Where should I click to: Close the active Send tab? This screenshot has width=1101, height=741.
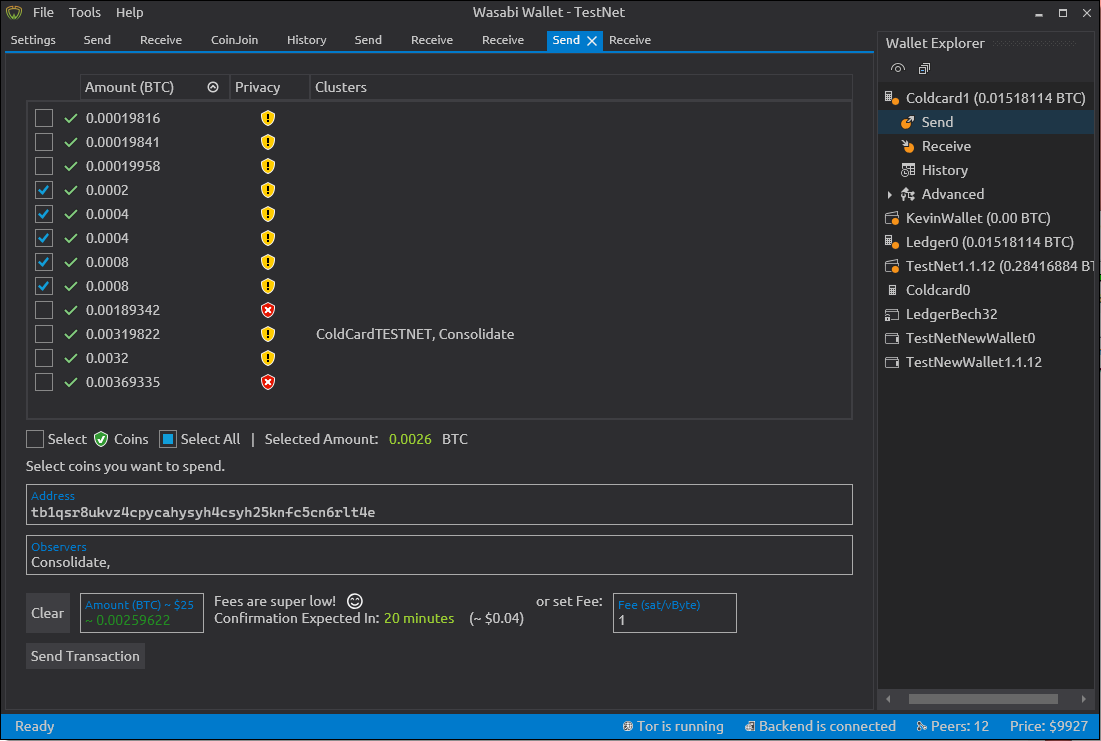point(592,41)
